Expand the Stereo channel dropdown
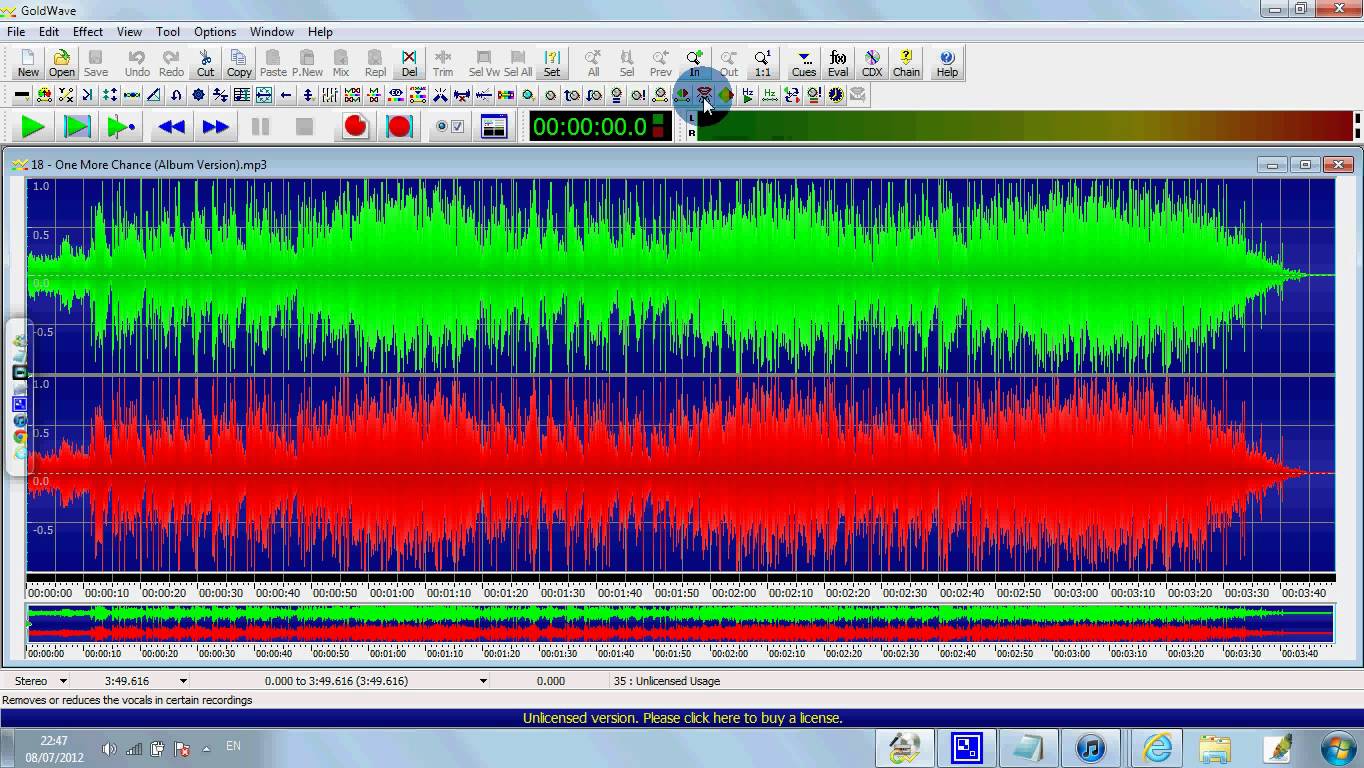 tap(62, 681)
